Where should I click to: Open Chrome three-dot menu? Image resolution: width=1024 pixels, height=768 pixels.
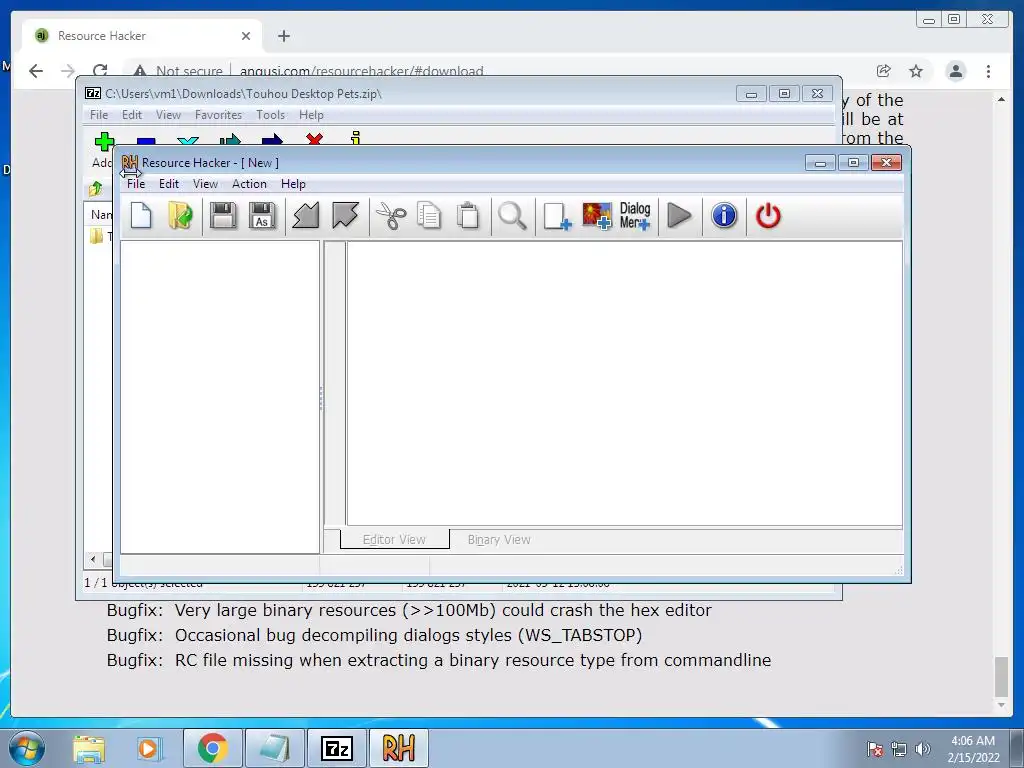(988, 71)
